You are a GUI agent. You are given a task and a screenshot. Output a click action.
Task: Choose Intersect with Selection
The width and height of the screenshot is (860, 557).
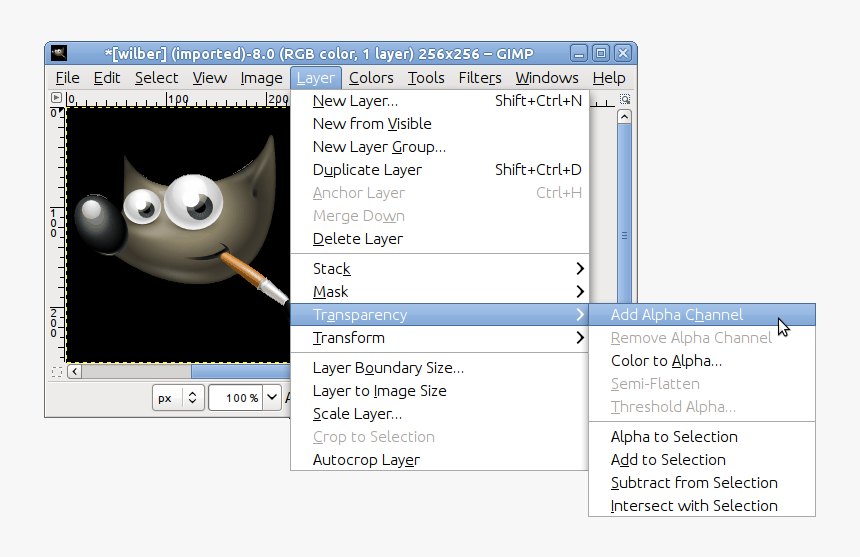coord(702,506)
